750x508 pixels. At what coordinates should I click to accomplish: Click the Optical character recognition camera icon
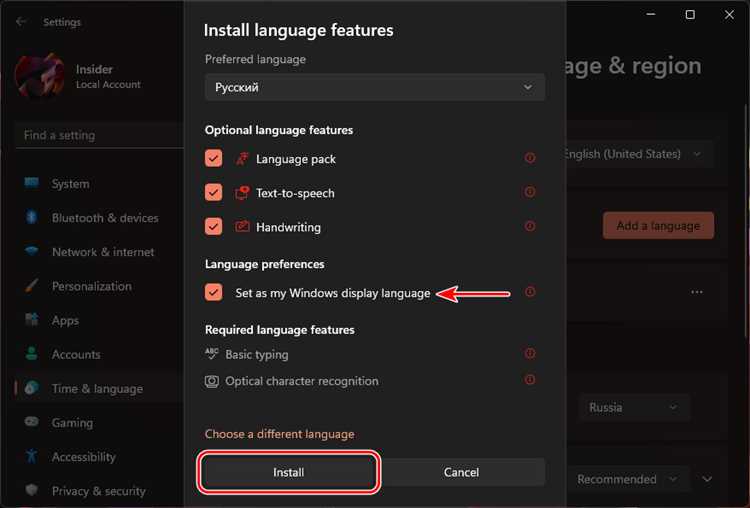coord(211,381)
